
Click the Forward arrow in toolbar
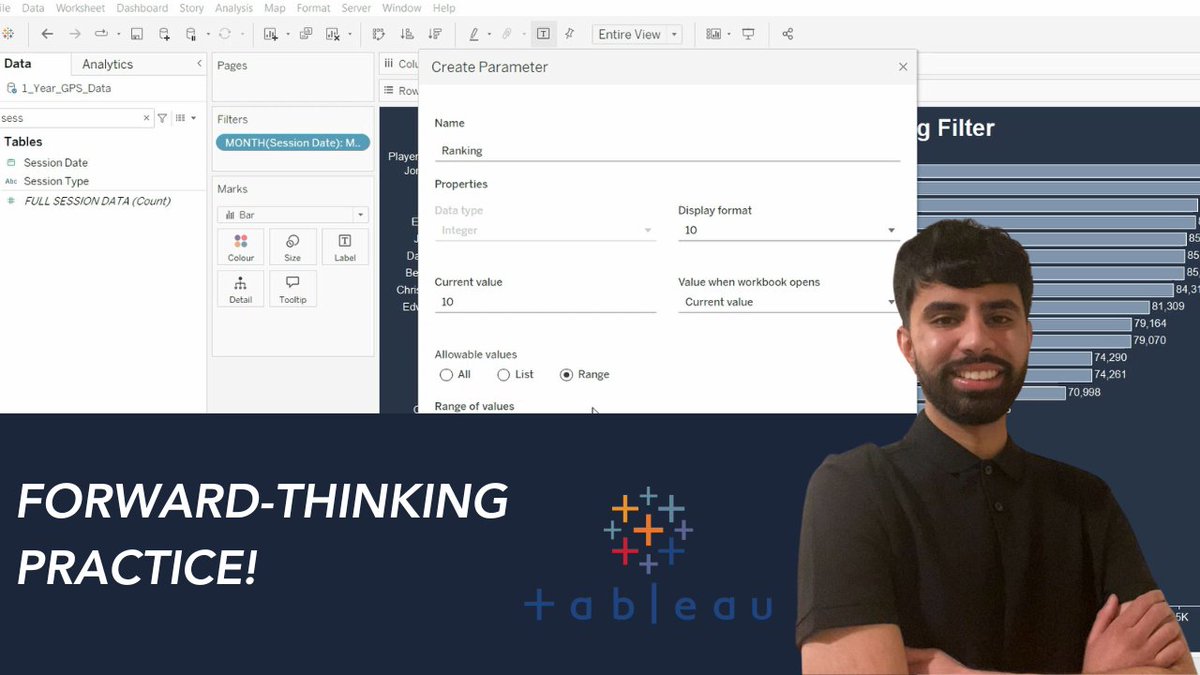(75, 34)
